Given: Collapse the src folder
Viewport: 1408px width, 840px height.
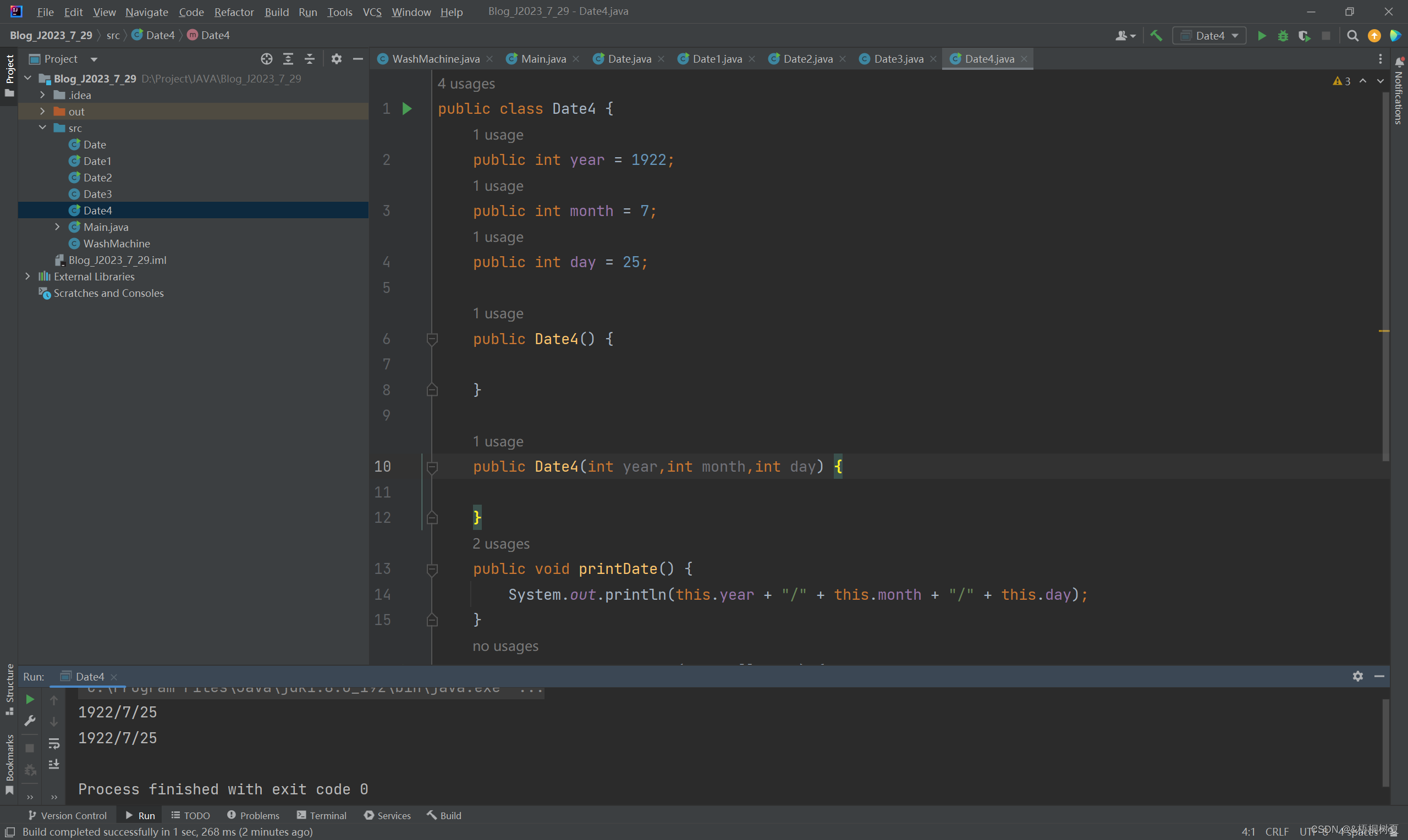Looking at the screenshot, I should coord(42,128).
